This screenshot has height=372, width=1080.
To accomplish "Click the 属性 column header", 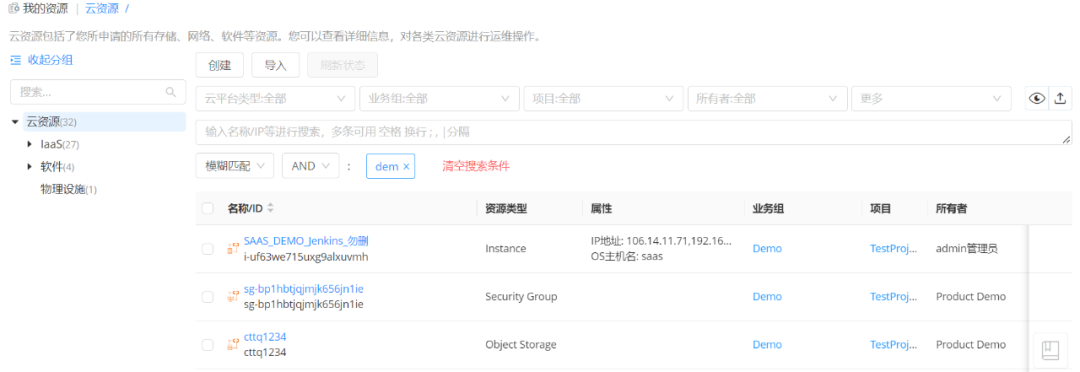I will click(x=601, y=208).
